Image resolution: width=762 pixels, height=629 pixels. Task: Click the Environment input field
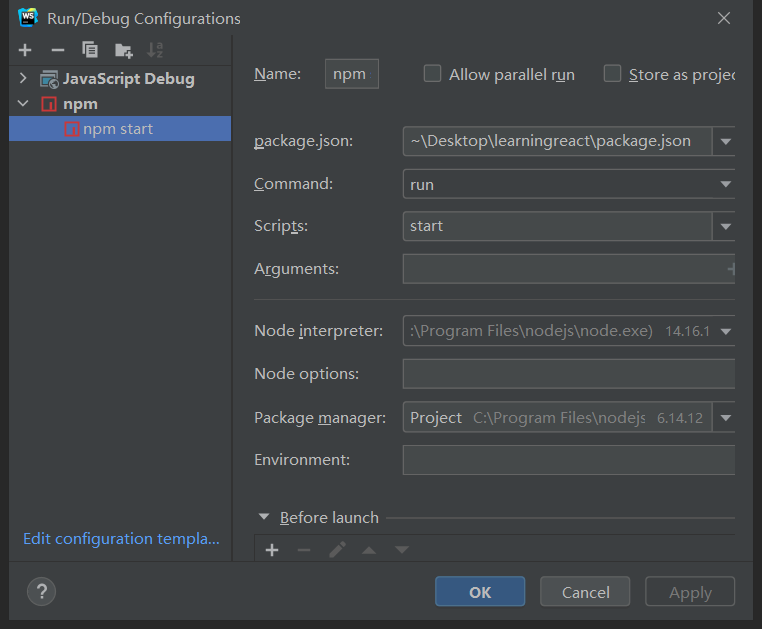(x=569, y=460)
